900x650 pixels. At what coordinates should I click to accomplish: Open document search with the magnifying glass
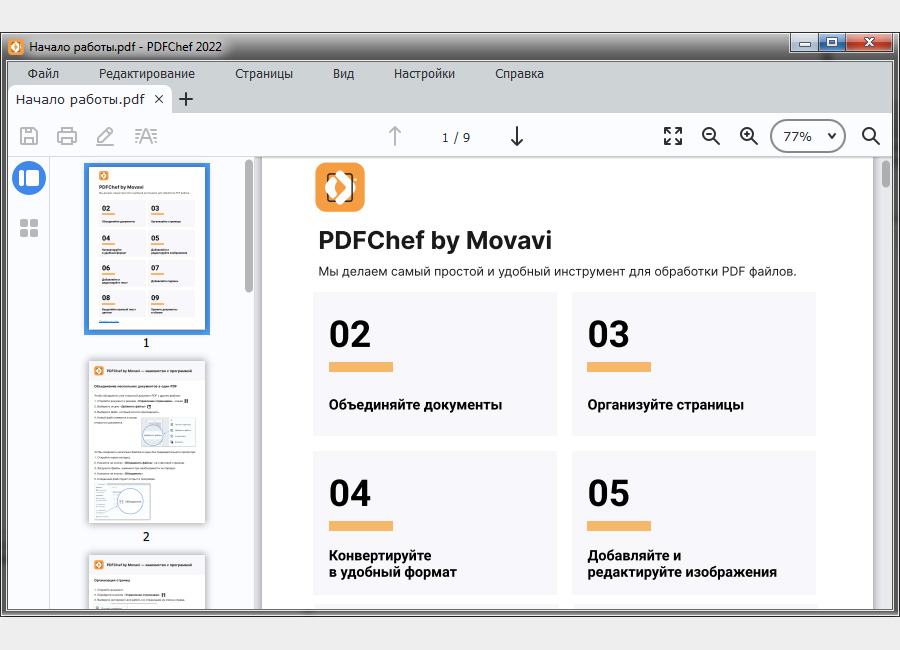(870, 136)
